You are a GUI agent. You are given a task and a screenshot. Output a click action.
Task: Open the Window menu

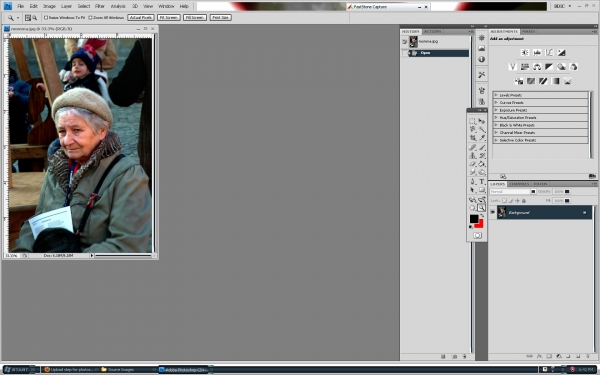pyautogui.click(x=166, y=6)
